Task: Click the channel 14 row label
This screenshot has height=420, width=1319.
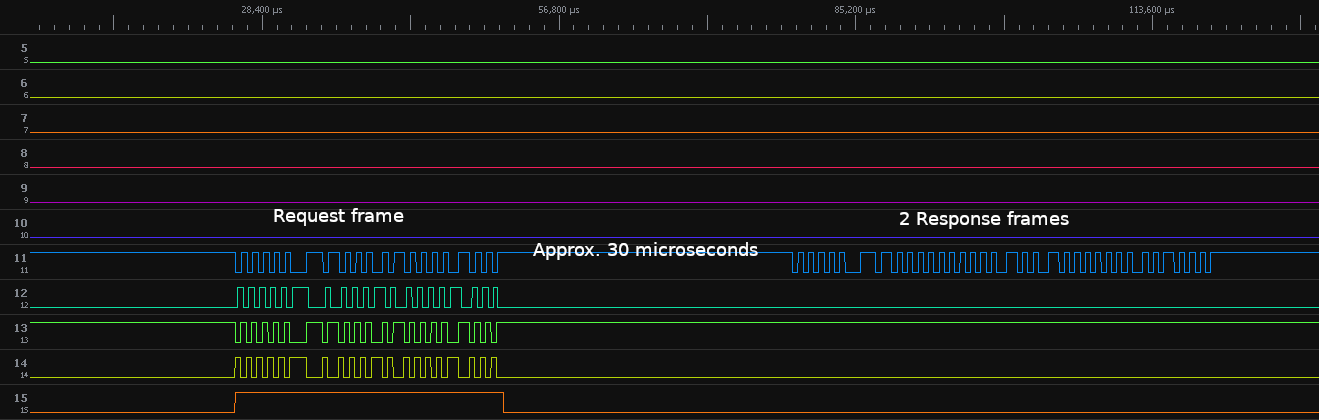Action: (22, 363)
